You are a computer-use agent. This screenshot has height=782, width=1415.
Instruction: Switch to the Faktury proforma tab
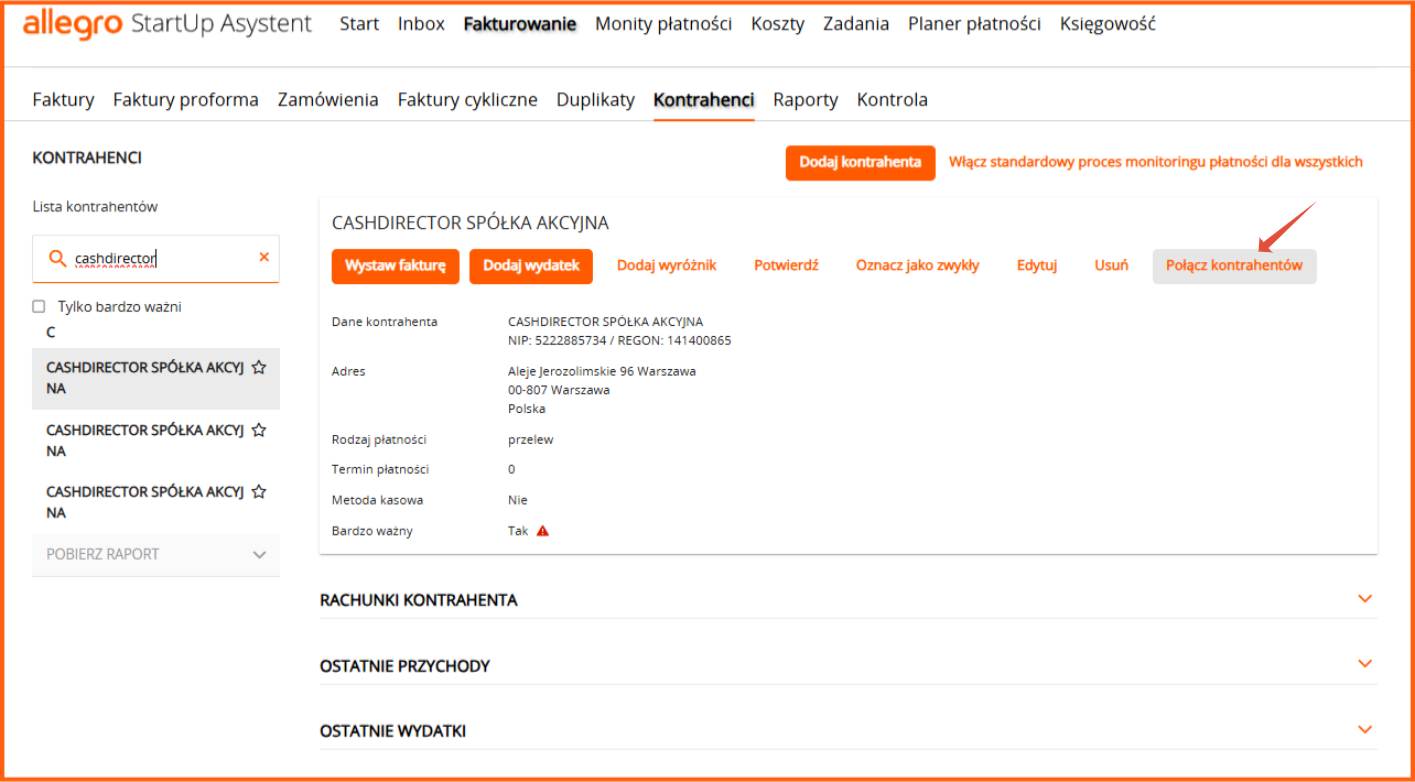click(186, 100)
